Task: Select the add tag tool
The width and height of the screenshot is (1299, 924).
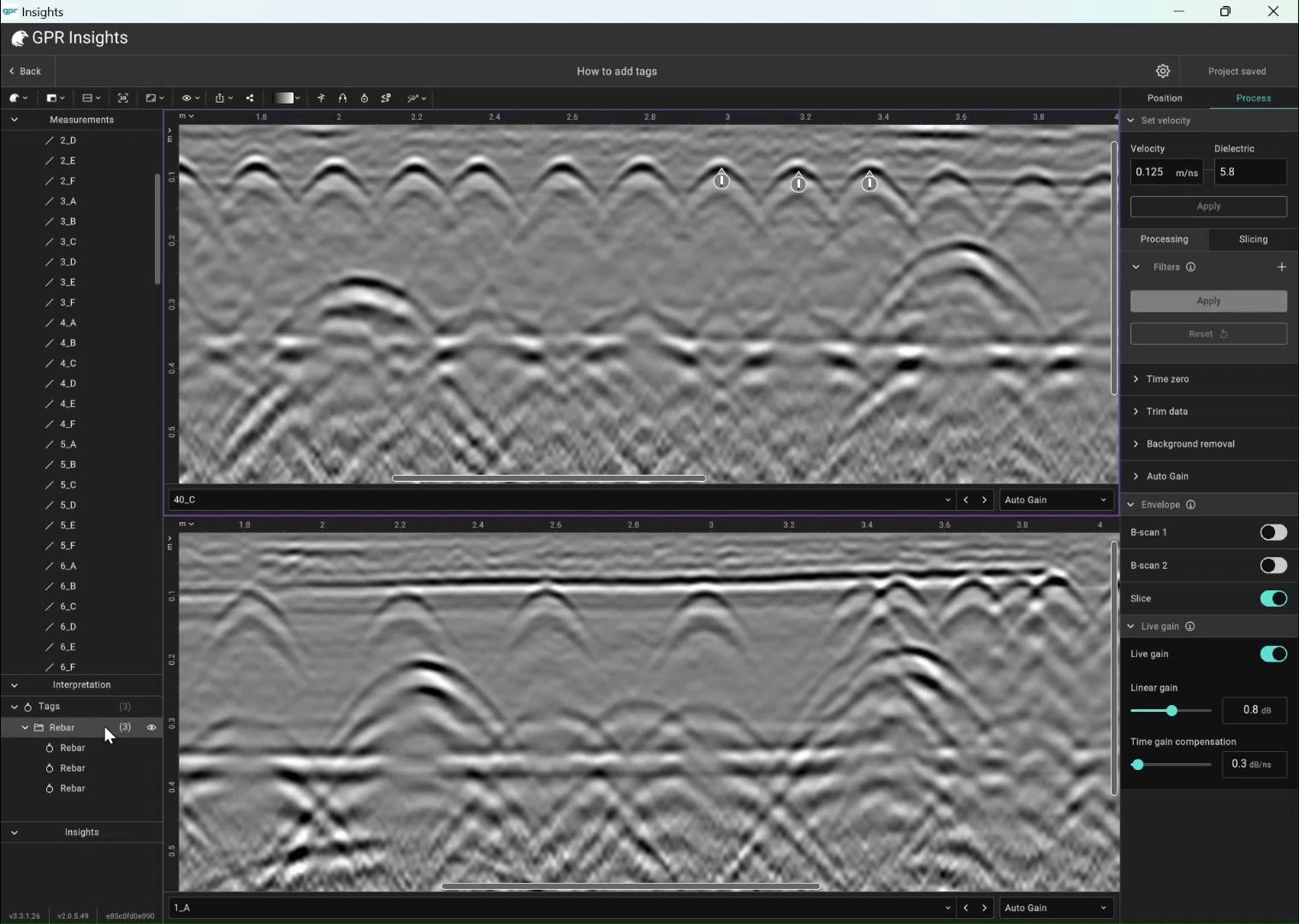Action: pos(365,98)
